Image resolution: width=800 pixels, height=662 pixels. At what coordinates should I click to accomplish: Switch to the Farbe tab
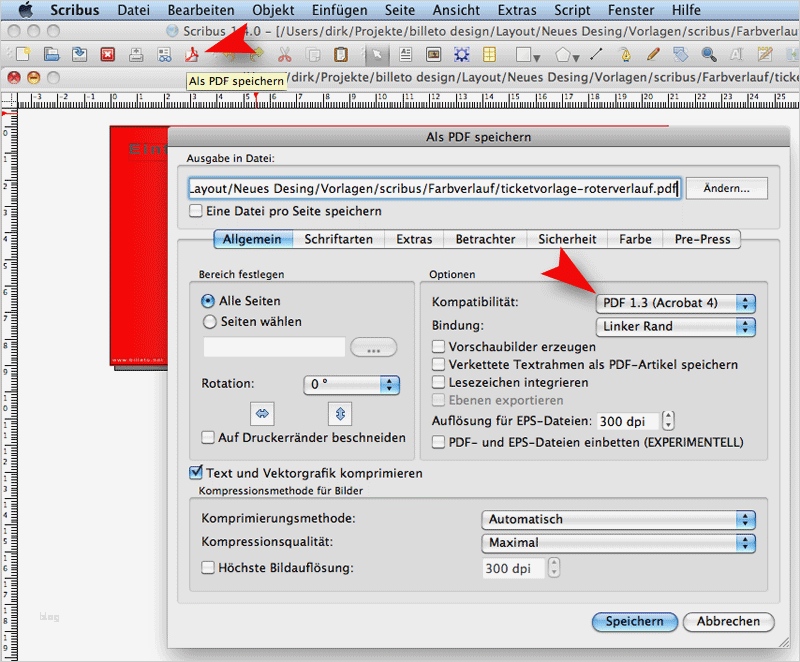[635, 239]
